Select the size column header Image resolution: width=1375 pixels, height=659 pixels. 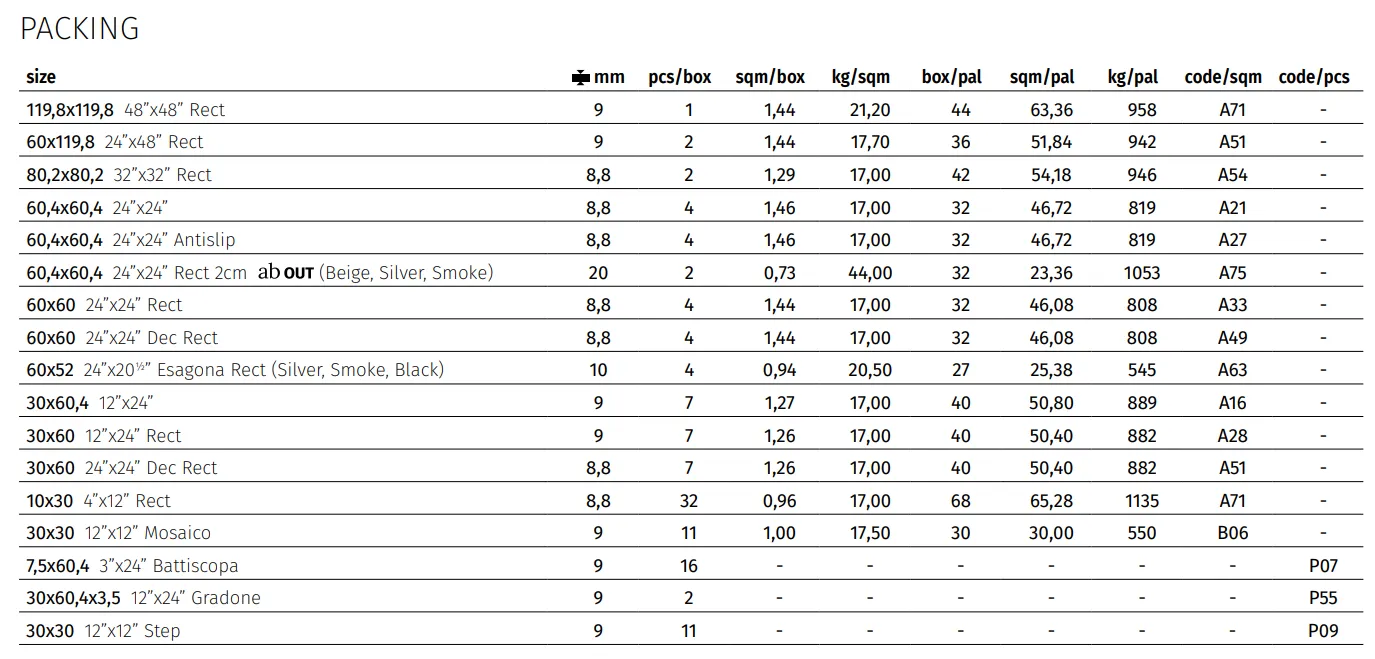[41, 77]
